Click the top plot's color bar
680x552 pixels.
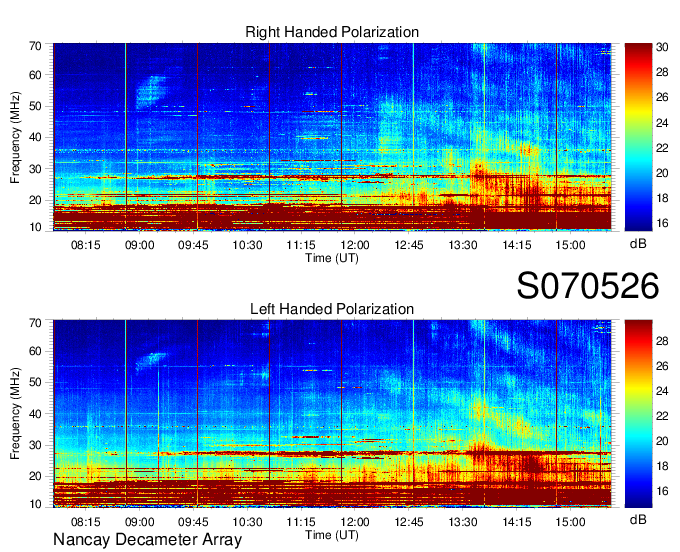tap(638, 137)
